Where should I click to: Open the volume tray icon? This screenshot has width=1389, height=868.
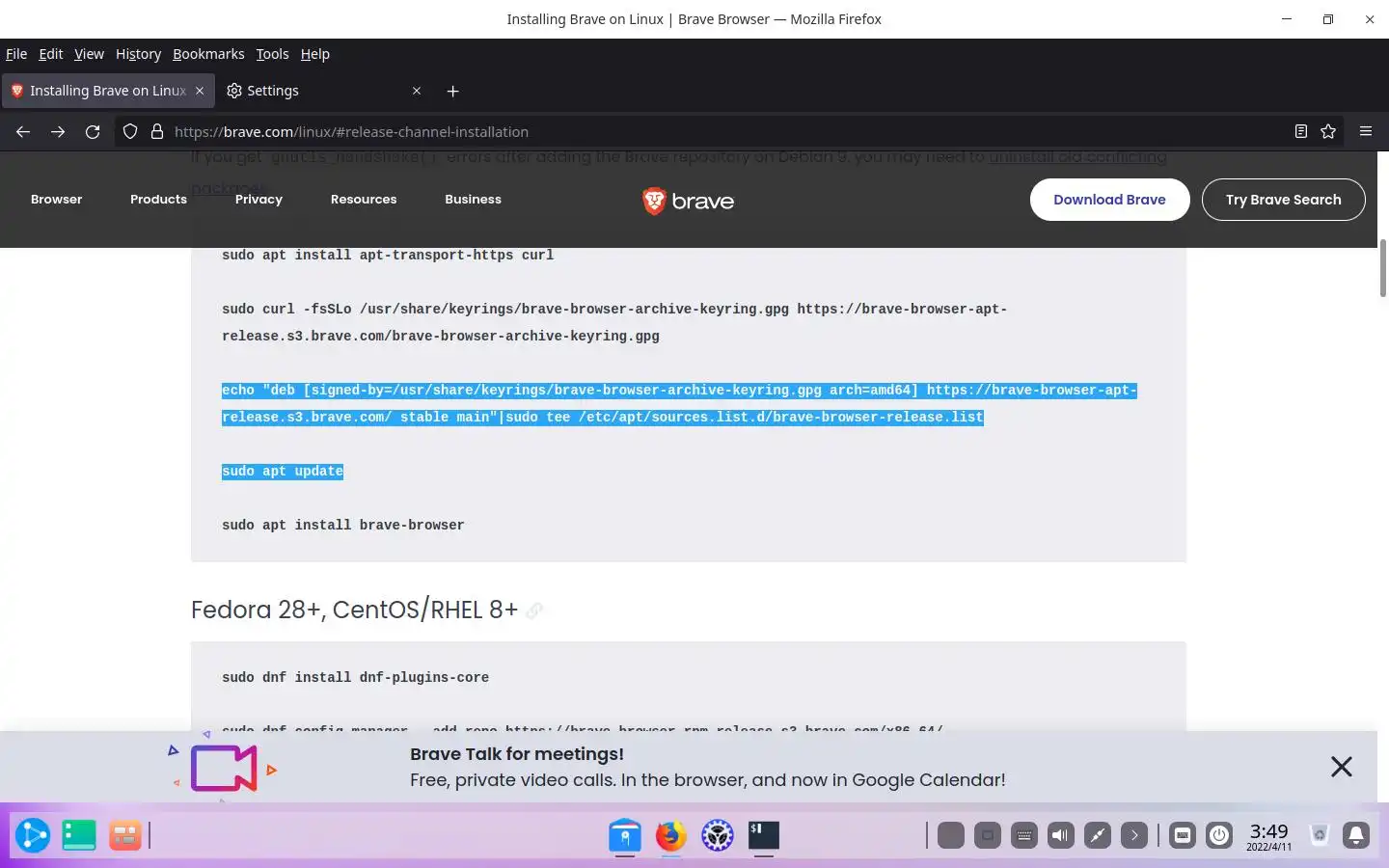click(x=1061, y=835)
